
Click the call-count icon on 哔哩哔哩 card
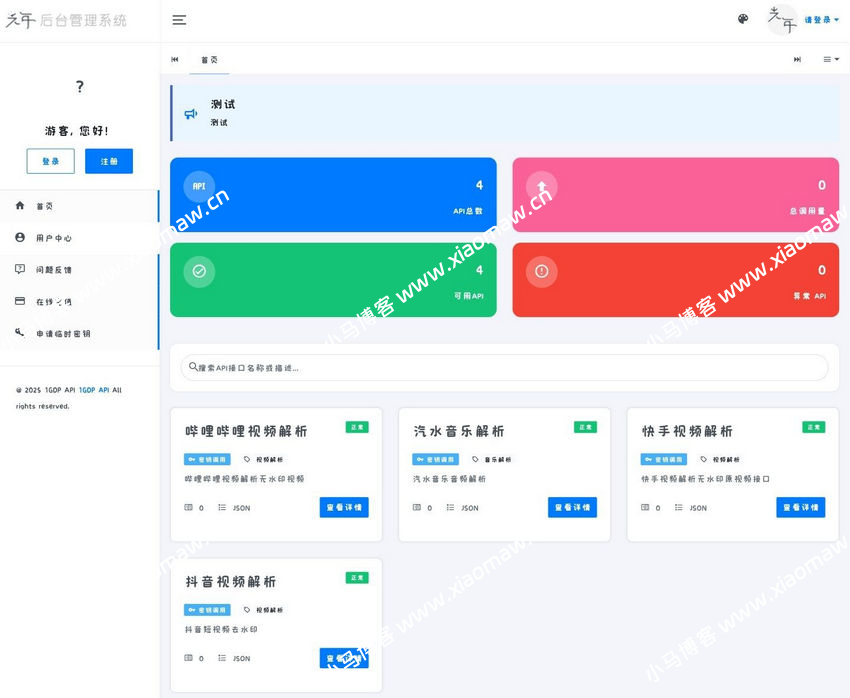(189, 507)
